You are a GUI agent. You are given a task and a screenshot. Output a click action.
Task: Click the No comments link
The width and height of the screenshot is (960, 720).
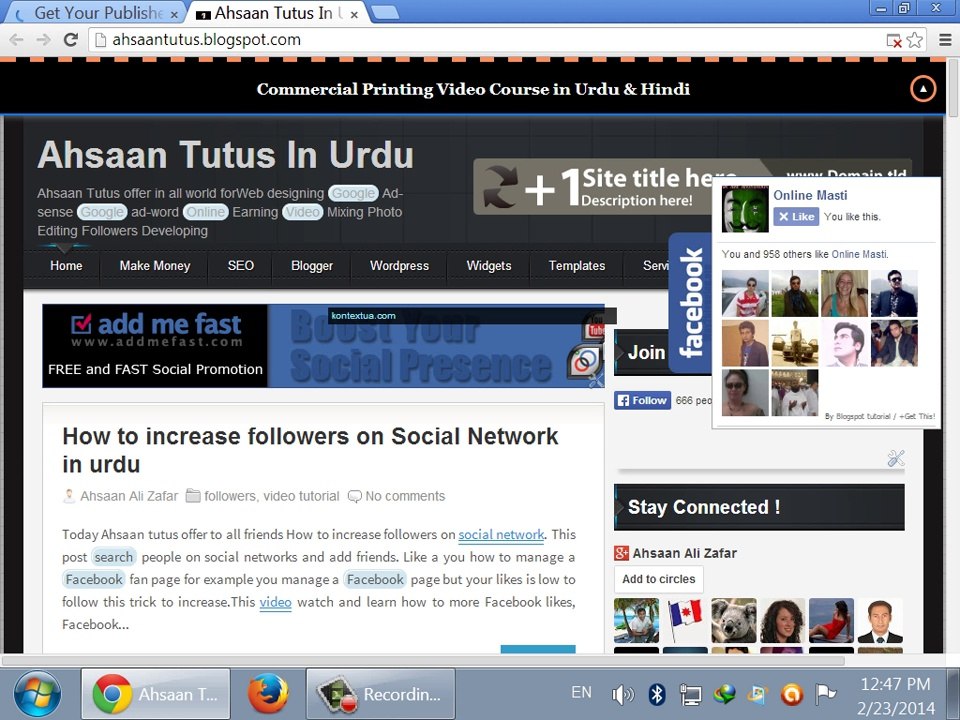405,496
